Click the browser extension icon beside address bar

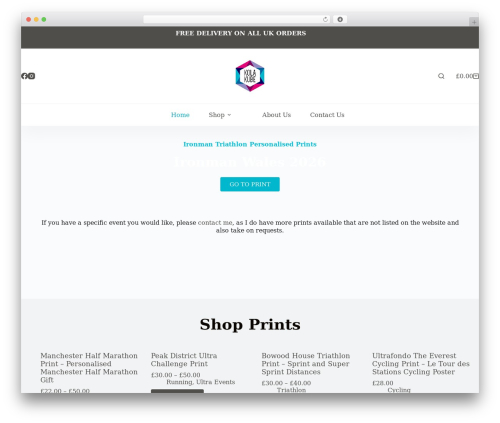340,20
